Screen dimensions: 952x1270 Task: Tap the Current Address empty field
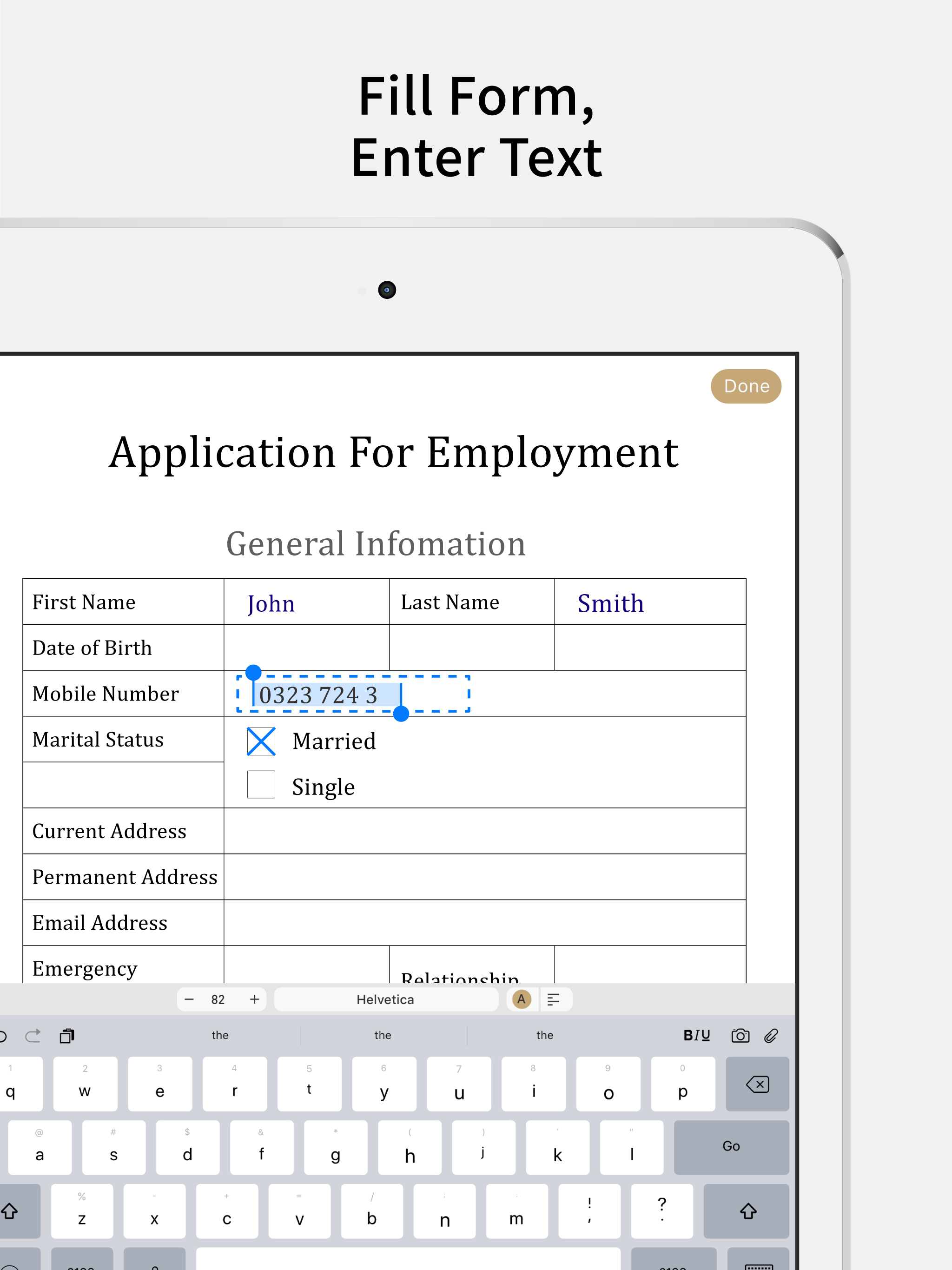(484, 831)
